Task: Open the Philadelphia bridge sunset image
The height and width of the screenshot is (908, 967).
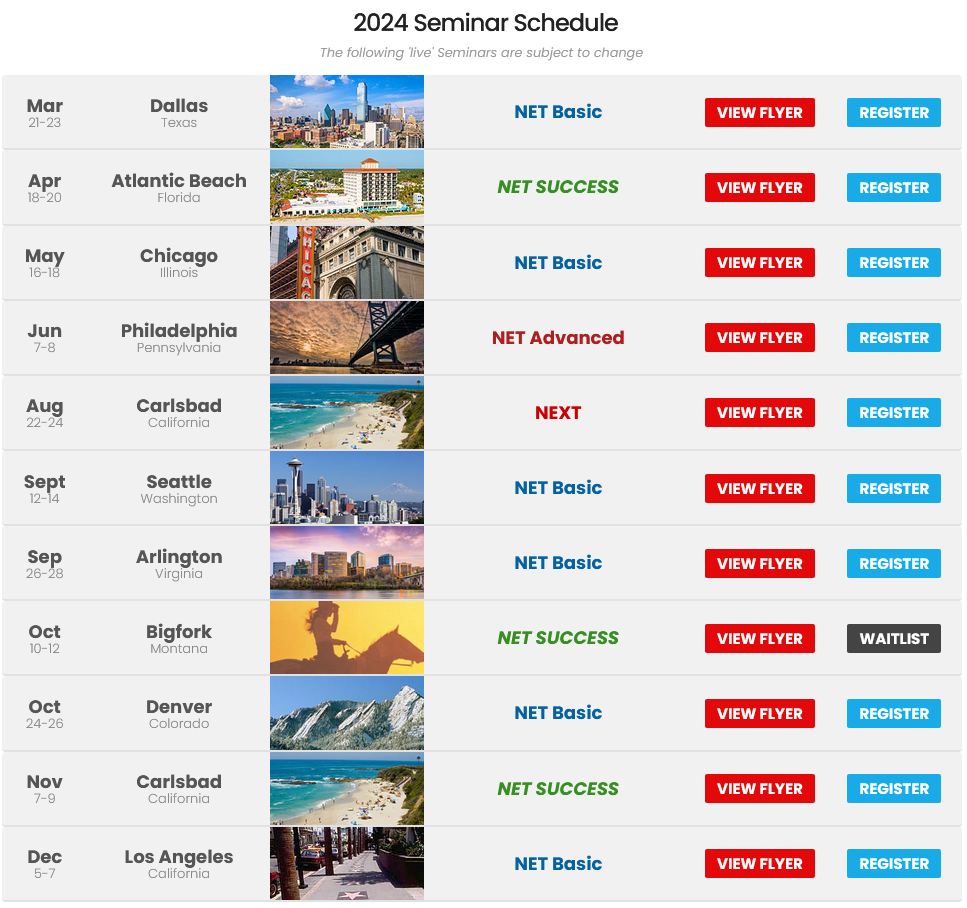Action: click(x=347, y=337)
